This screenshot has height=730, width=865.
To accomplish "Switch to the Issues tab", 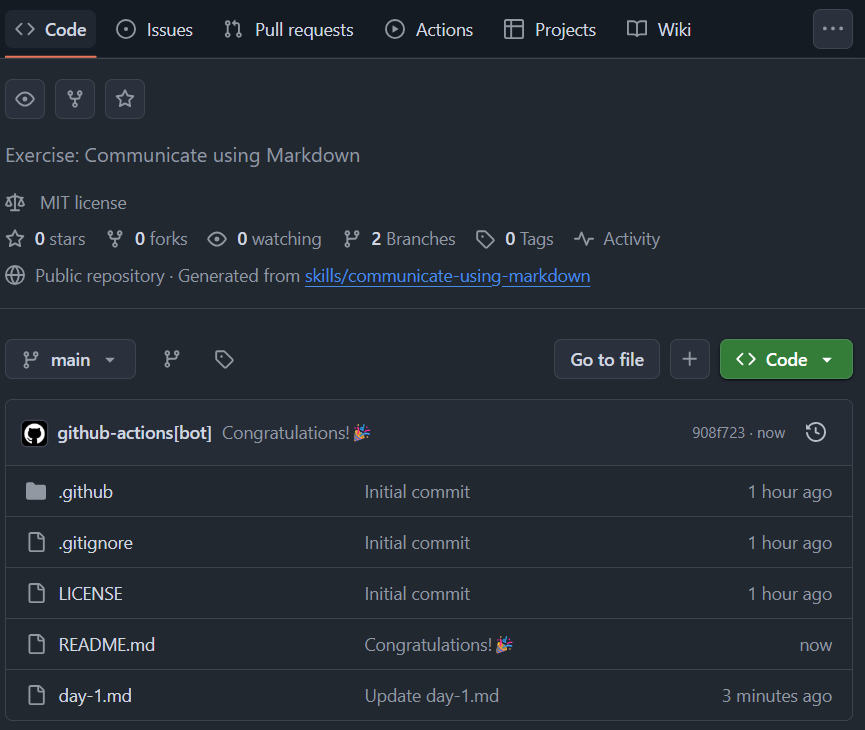I will (x=155, y=29).
